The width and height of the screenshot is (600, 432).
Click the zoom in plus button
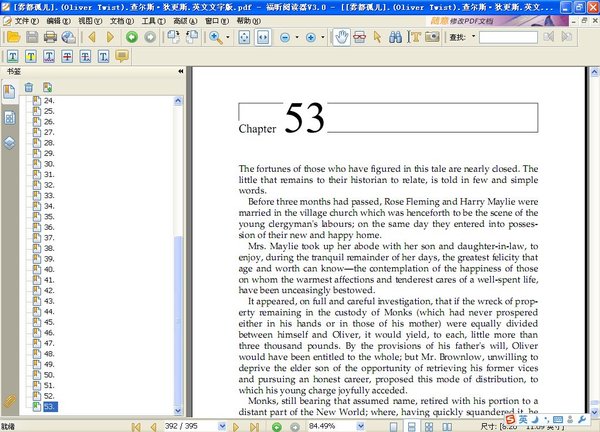[311, 37]
